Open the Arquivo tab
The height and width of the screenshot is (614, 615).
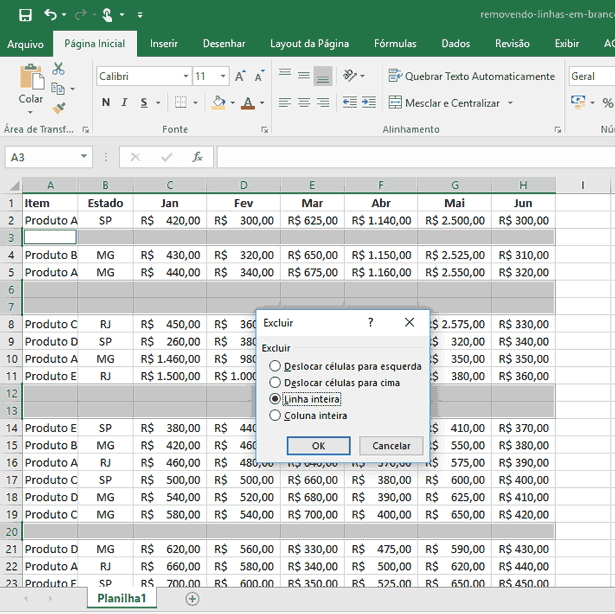click(25, 44)
